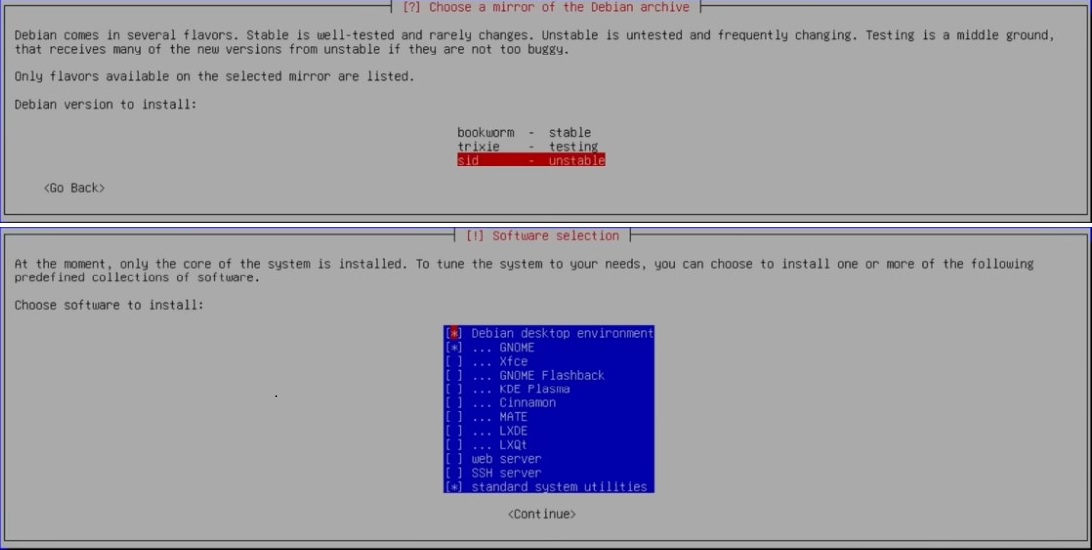Check the LXQt desktop option

coord(455,445)
